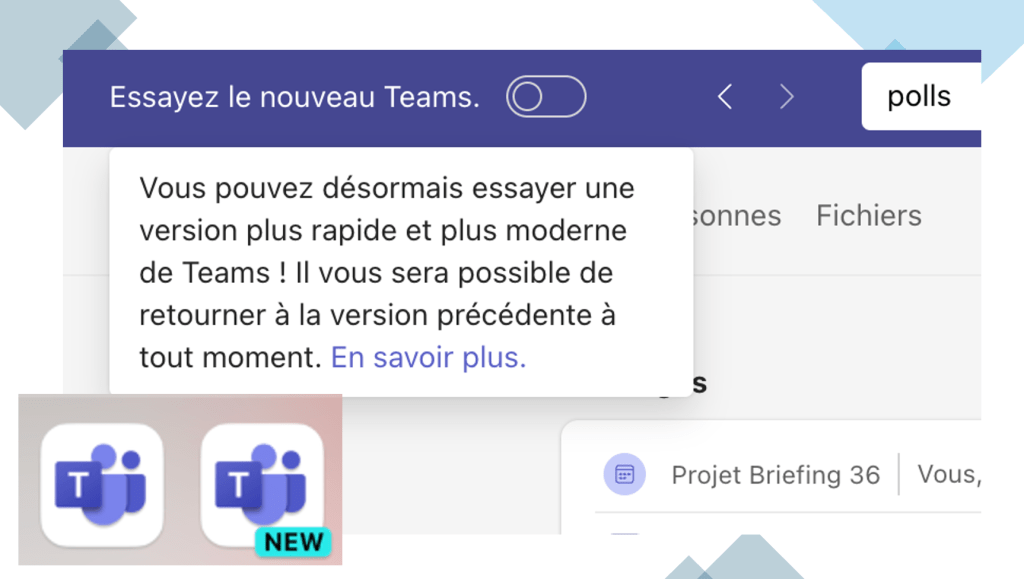
Task: Go back using the left chevron
Action: click(x=726, y=97)
